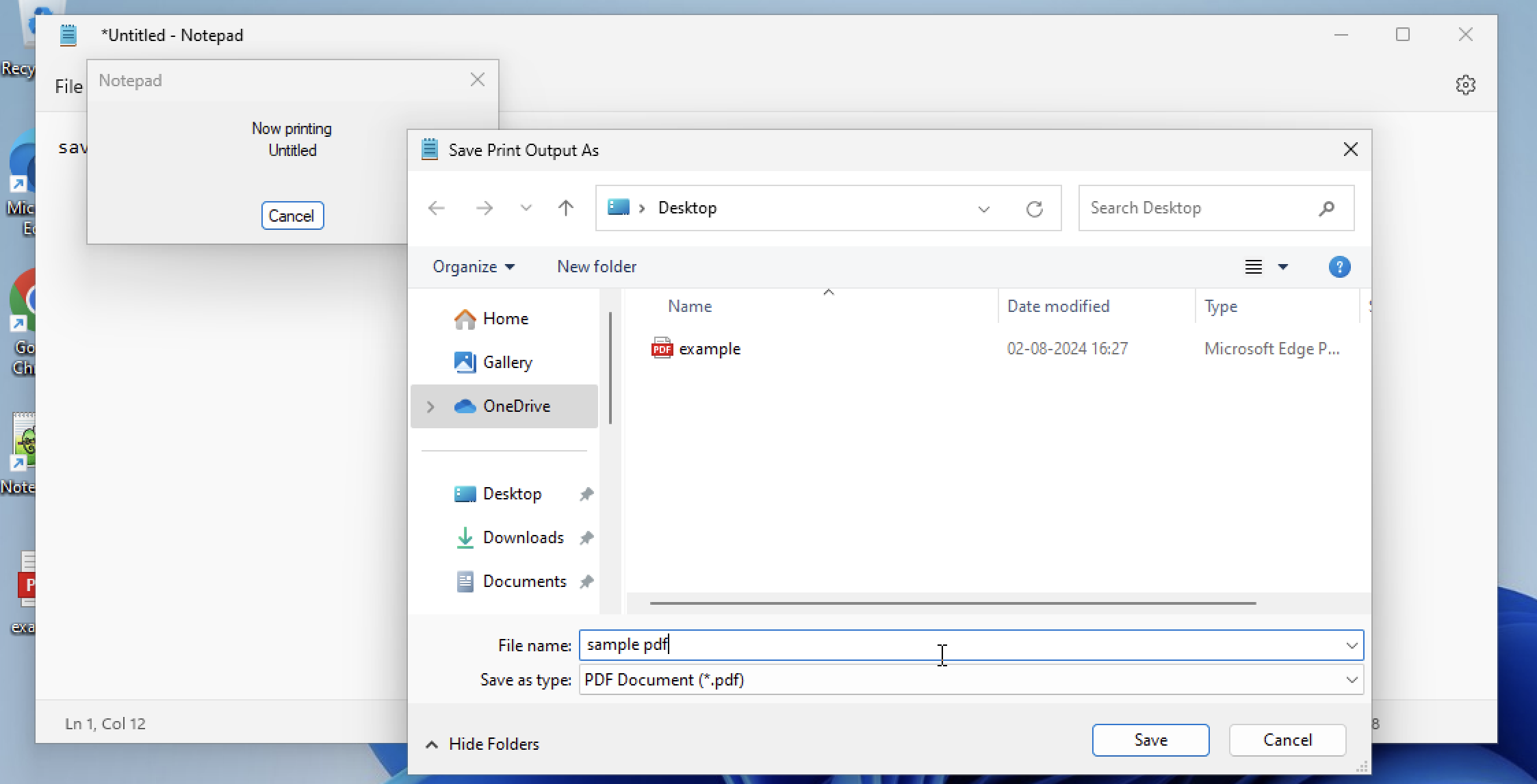Viewport: 1537px width, 784px height.
Task: Click the Save button
Action: tap(1150, 740)
